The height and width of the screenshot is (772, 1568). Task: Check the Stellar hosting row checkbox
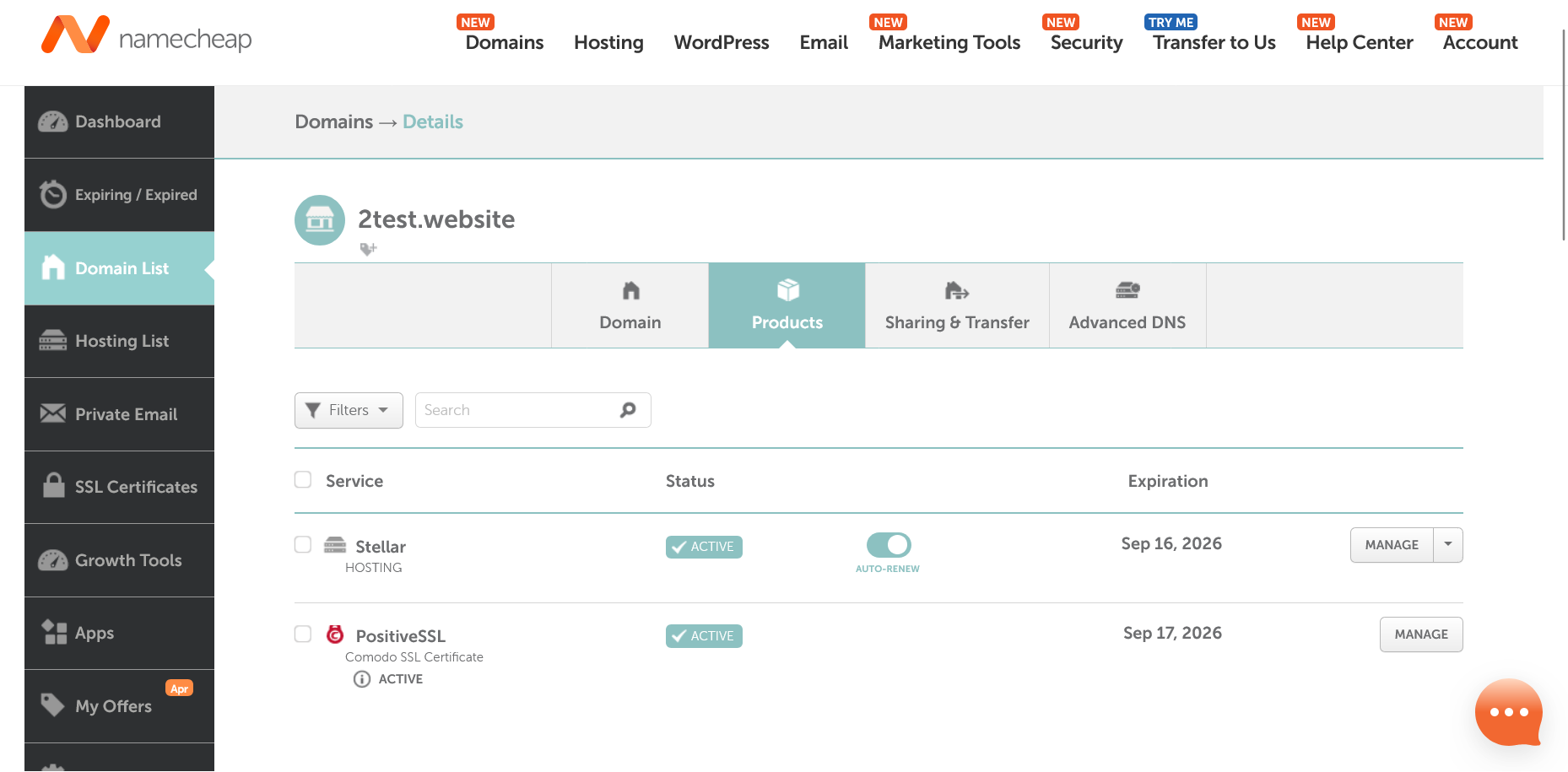click(x=303, y=544)
